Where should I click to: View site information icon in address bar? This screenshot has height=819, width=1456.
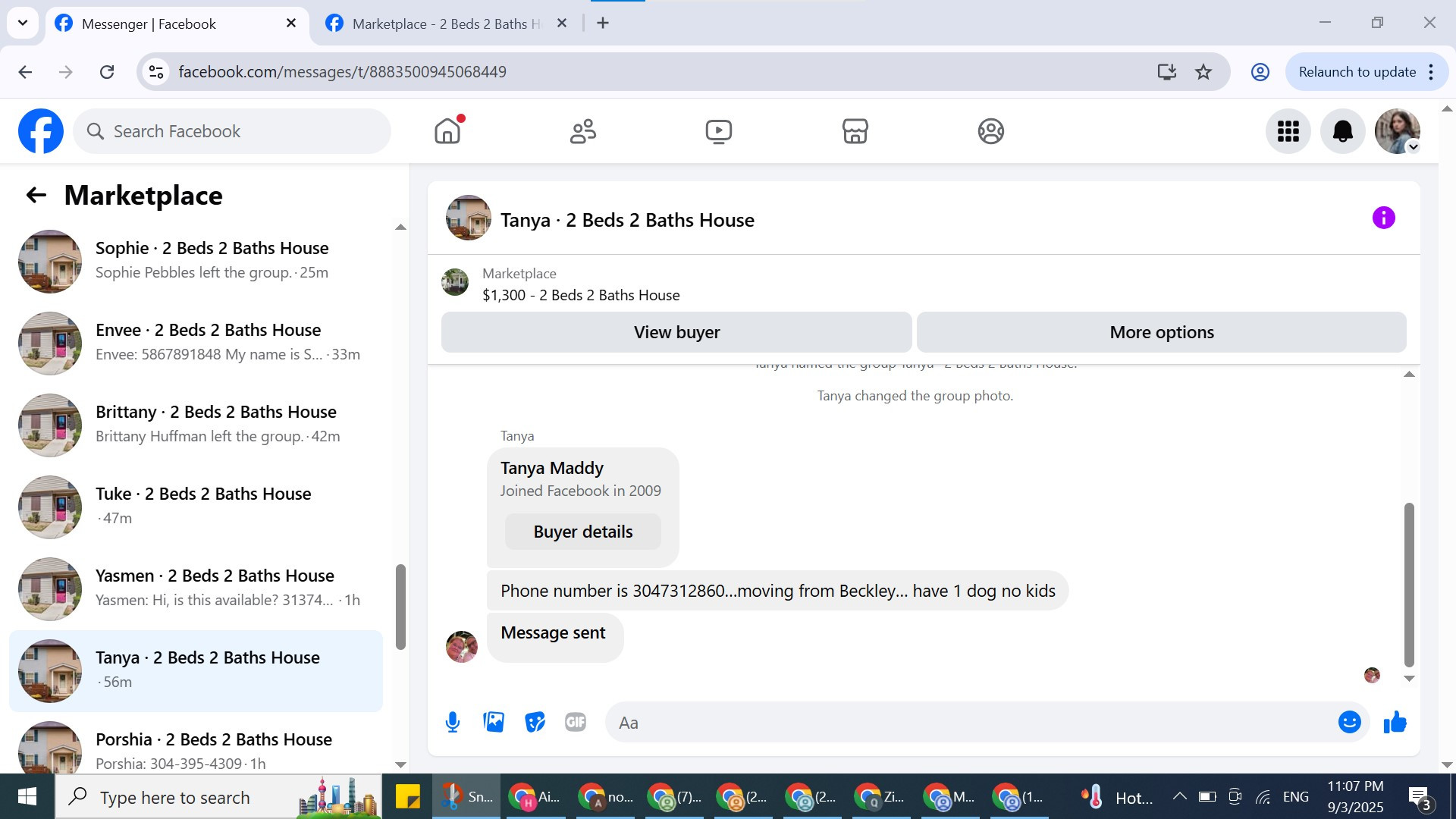(x=156, y=72)
